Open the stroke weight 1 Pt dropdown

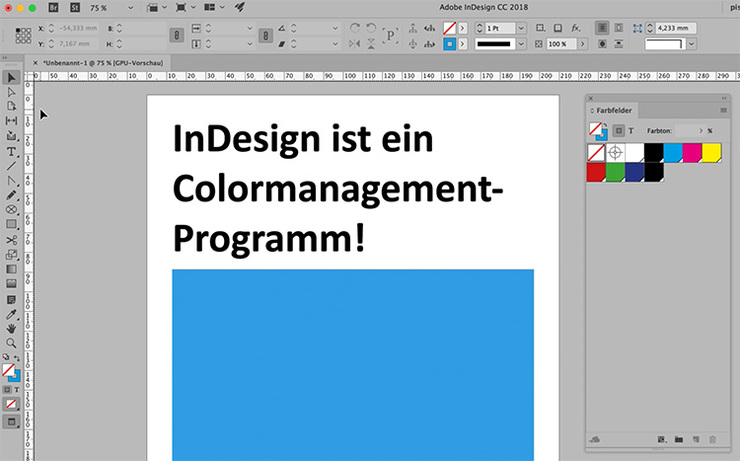521,28
